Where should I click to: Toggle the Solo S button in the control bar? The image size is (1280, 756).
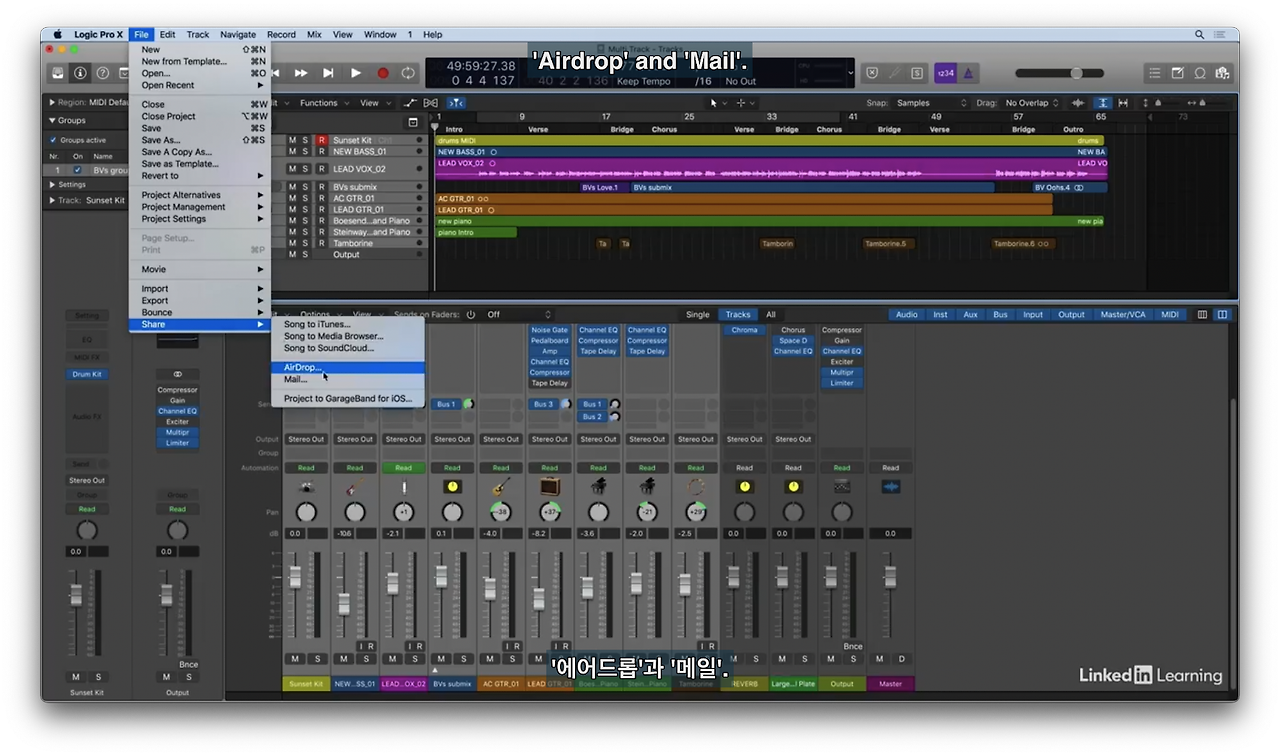[916, 73]
